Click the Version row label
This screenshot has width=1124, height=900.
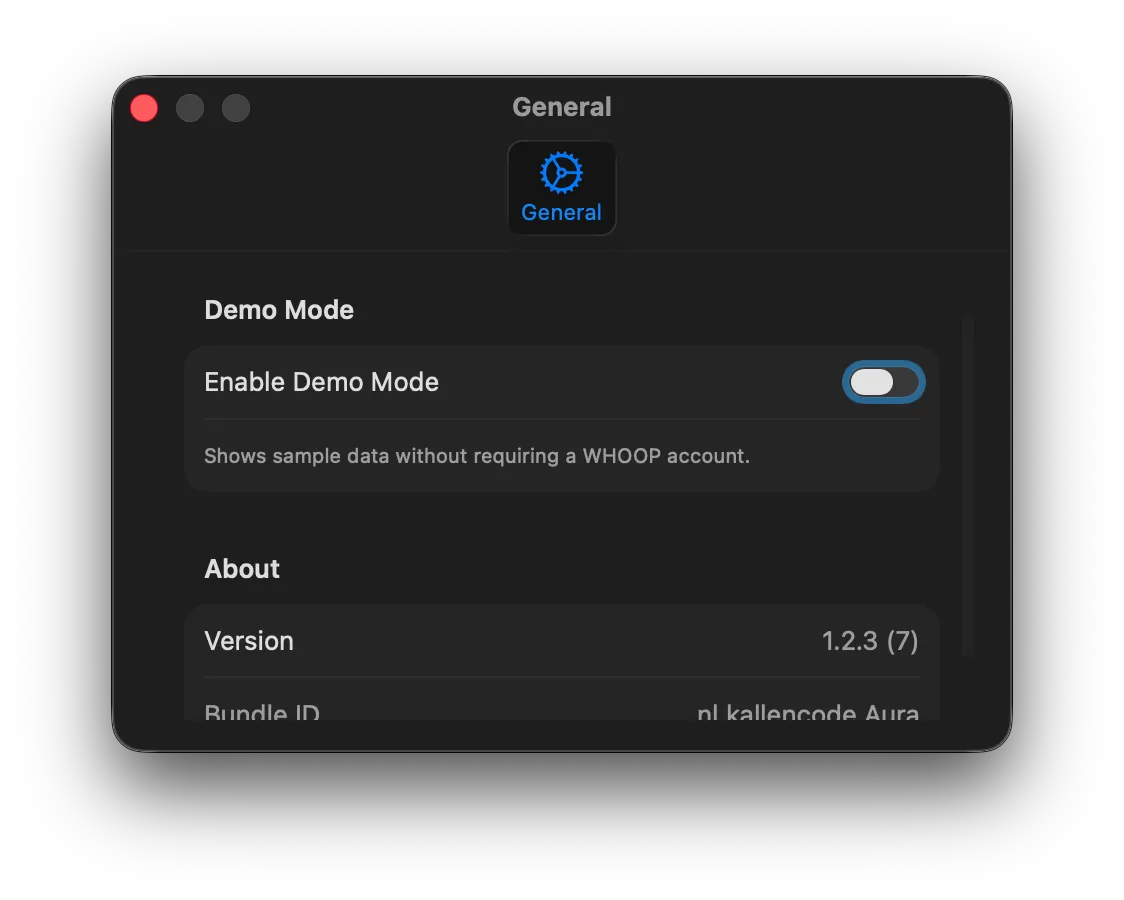click(x=249, y=641)
